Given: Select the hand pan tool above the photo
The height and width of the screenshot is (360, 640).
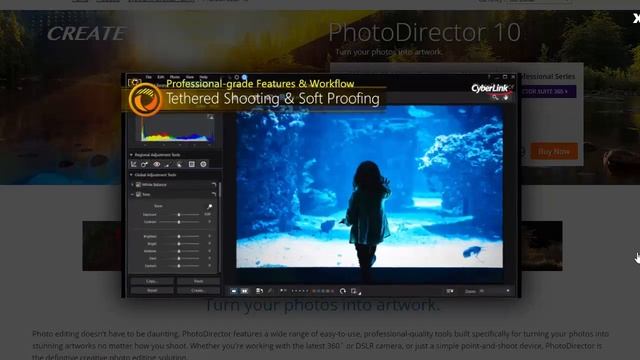Looking at the screenshot, I should pyautogui.click(x=506, y=97).
